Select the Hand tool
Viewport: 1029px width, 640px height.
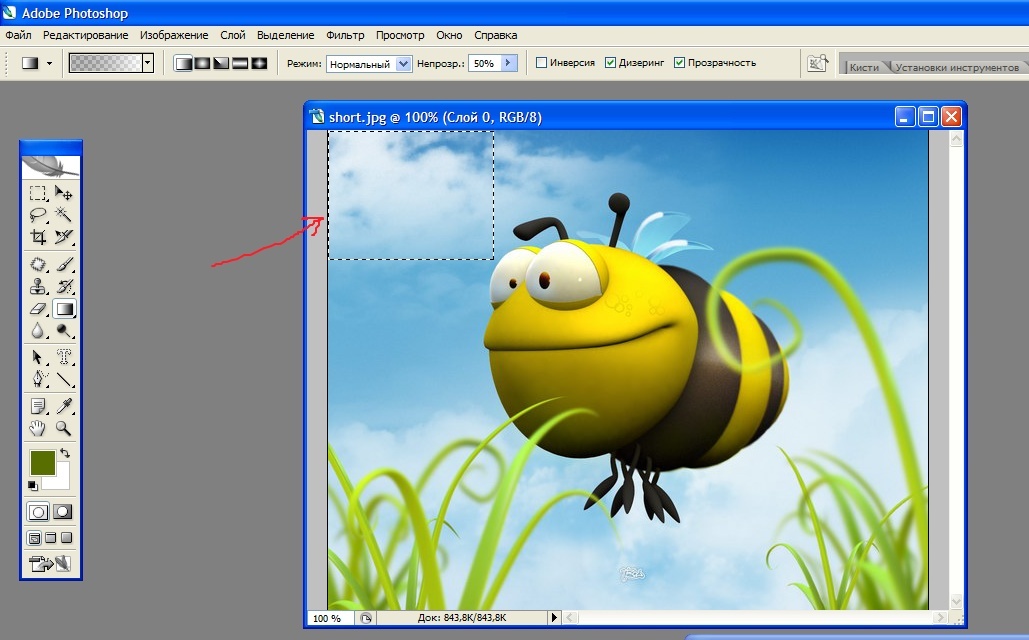click(x=38, y=429)
